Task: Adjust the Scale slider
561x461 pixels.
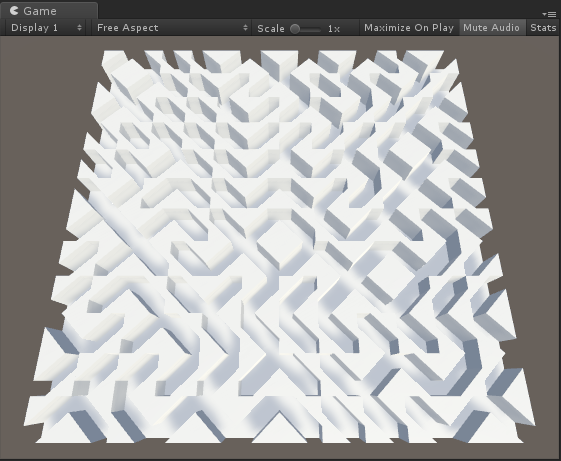Action: click(x=305, y=29)
